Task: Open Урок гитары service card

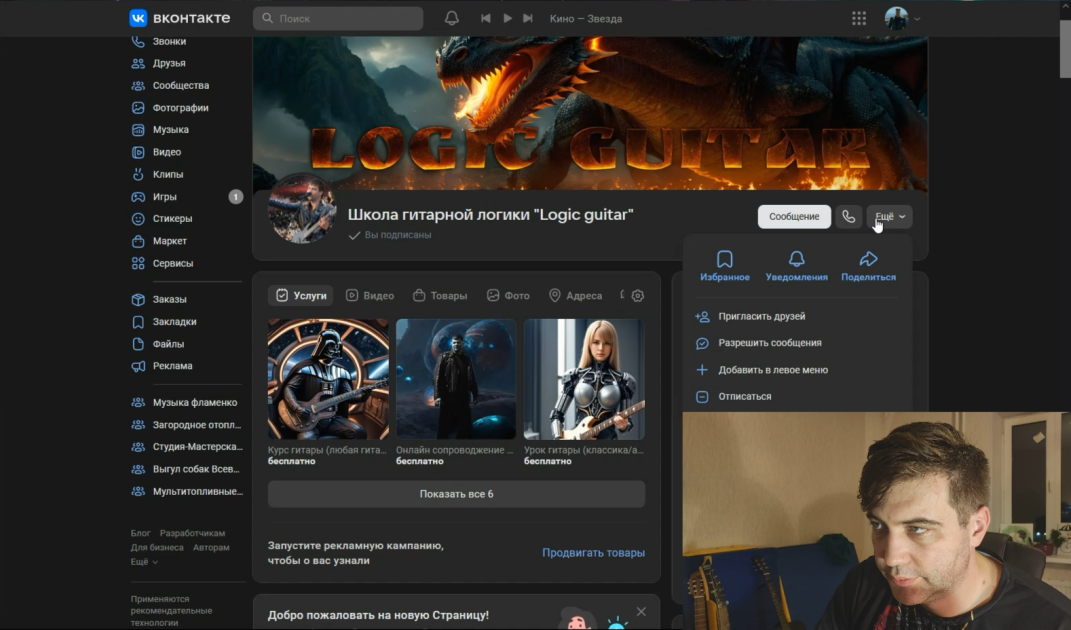Action: coord(584,392)
